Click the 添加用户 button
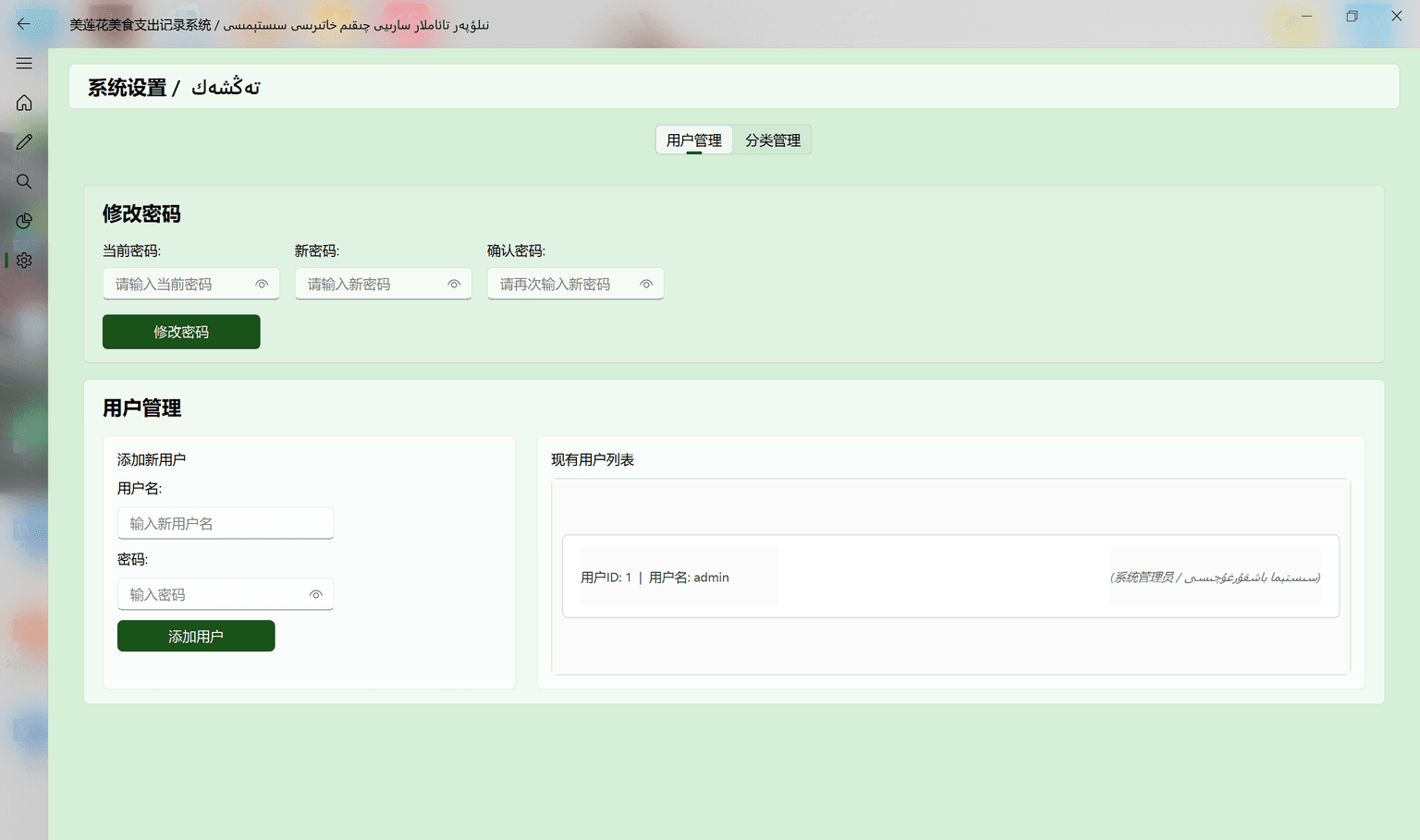 [x=196, y=636]
